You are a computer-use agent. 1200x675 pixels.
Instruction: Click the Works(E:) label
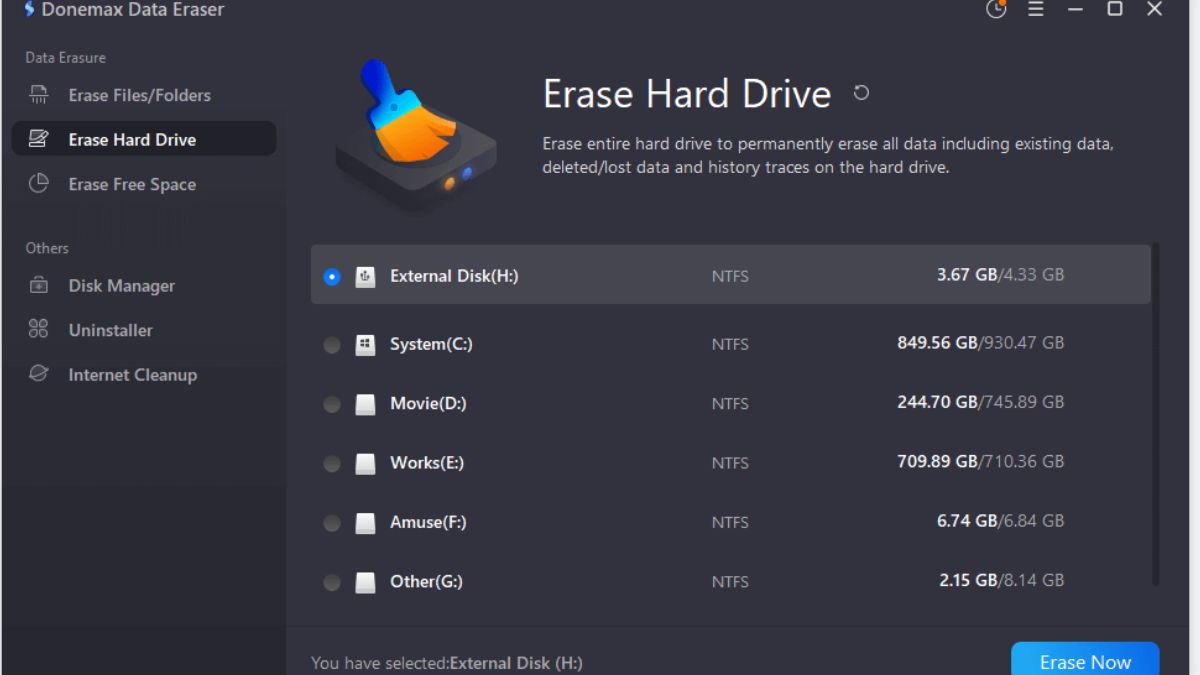pos(427,463)
